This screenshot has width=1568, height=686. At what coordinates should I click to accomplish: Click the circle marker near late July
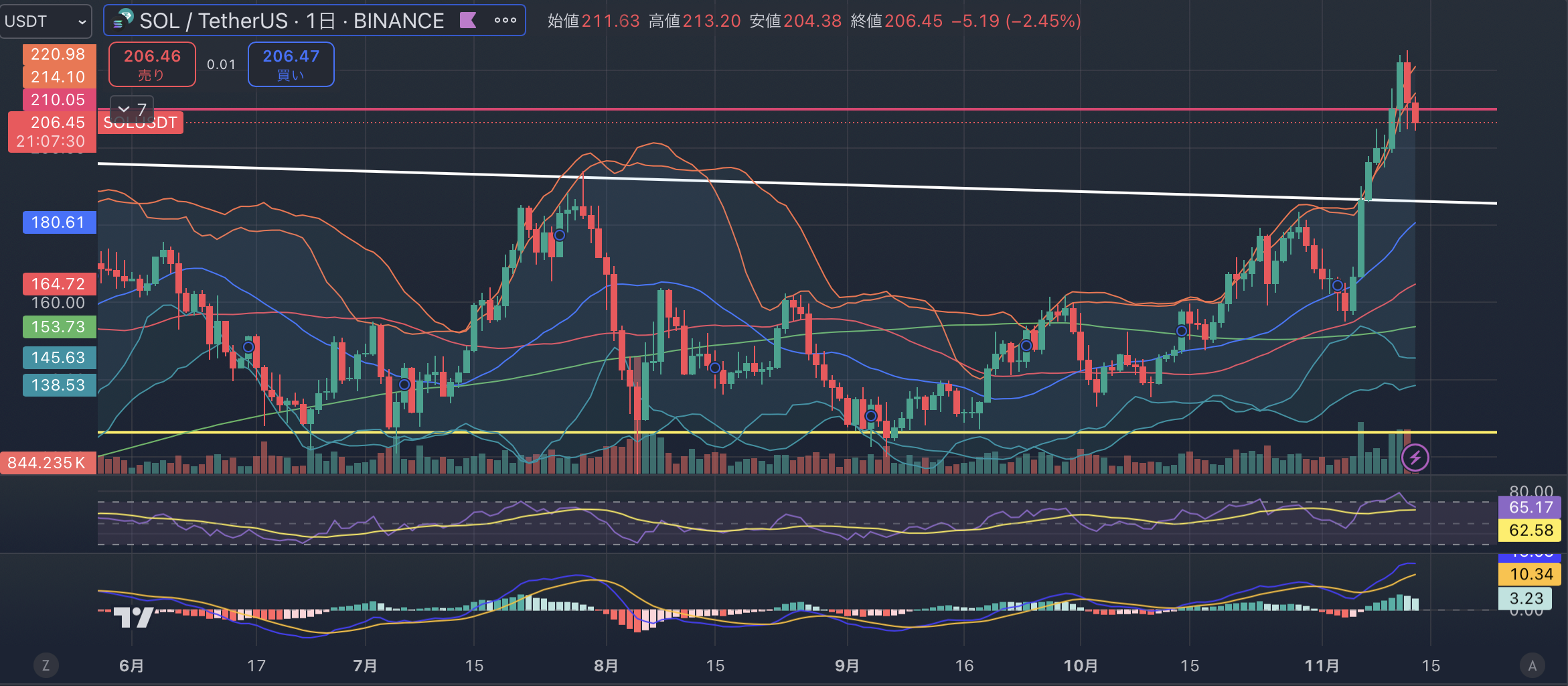pyautogui.click(x=560, y=235)
